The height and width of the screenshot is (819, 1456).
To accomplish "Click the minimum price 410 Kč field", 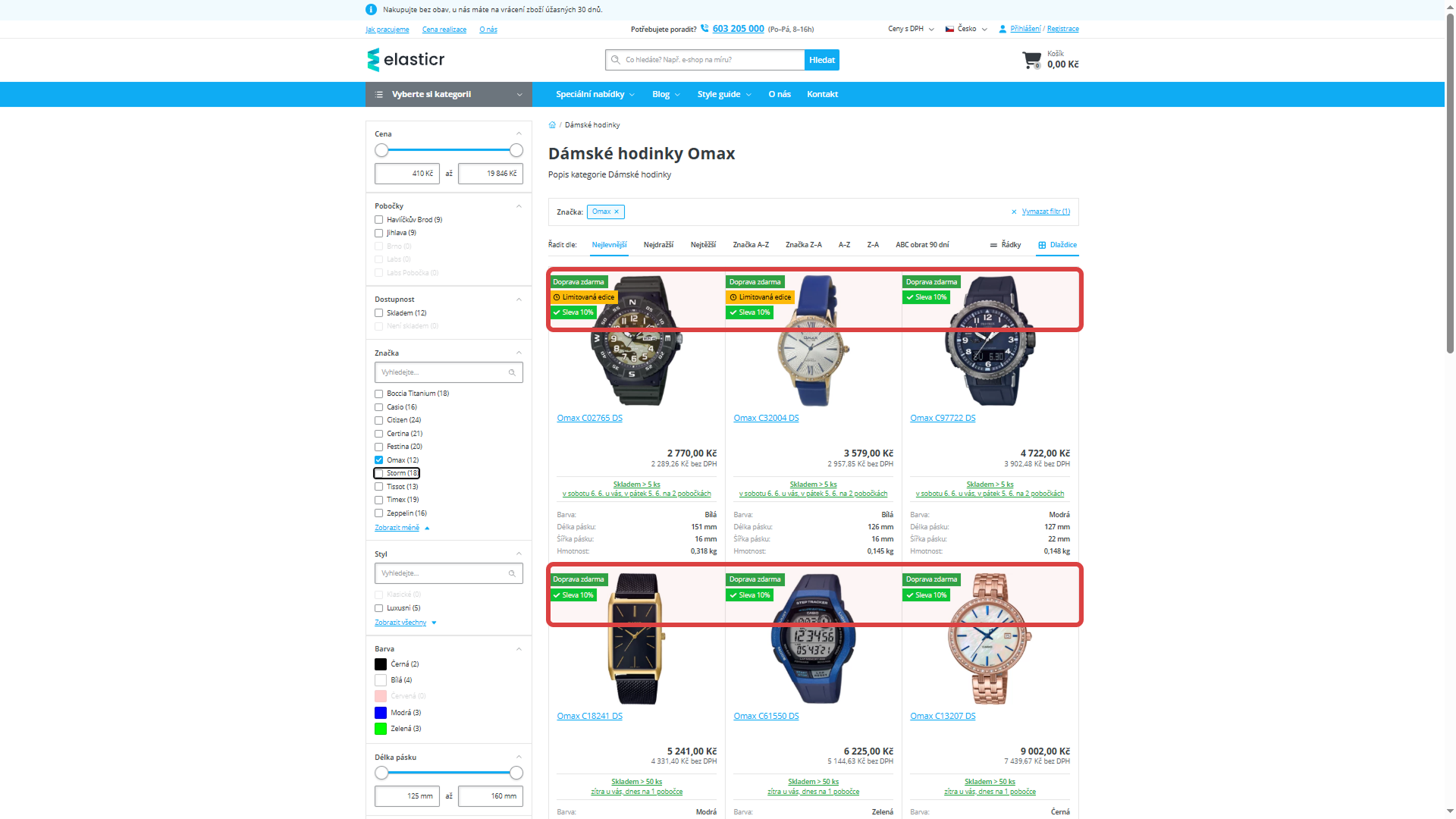I will click(406, 174).
